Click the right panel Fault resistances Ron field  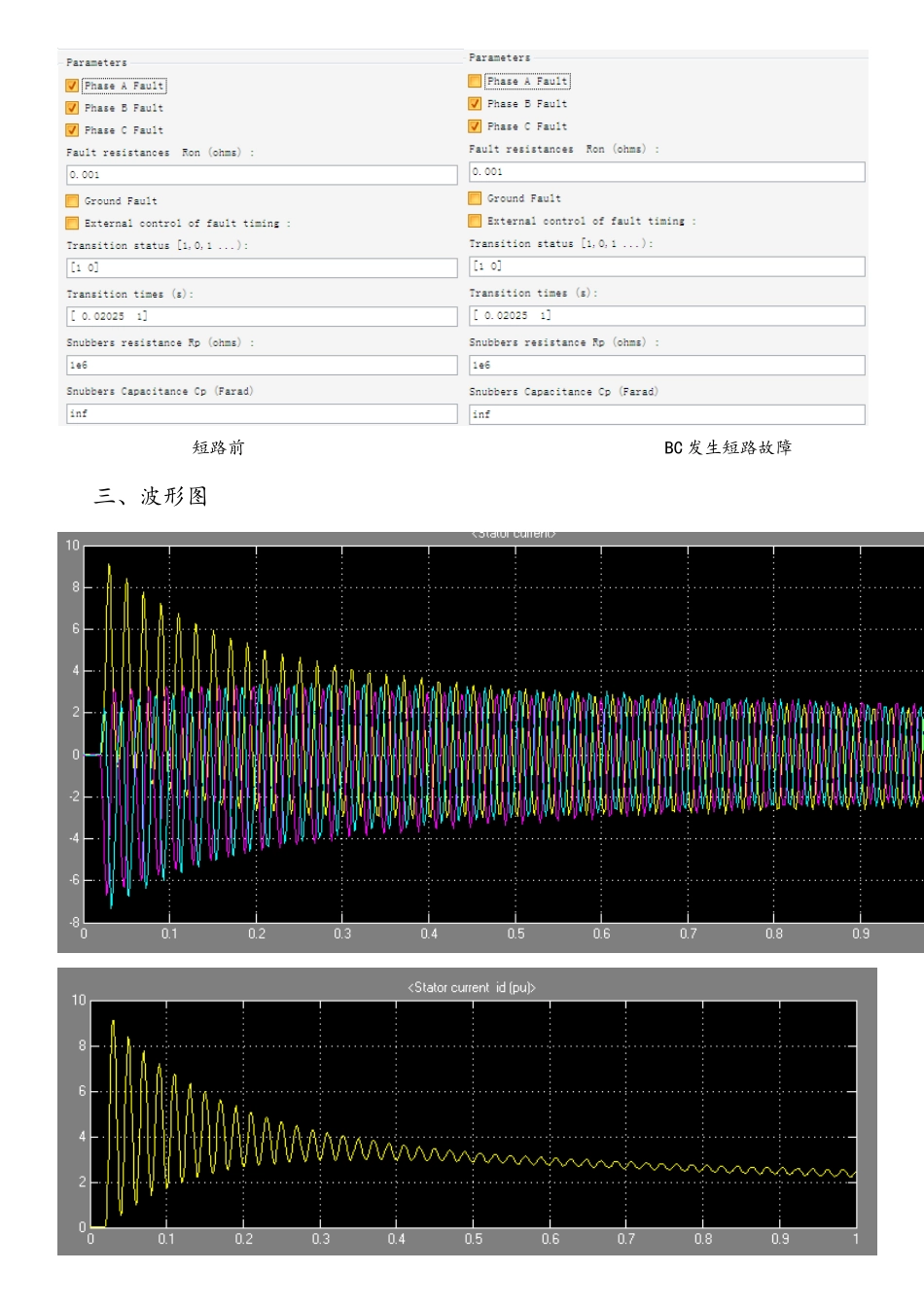pos(666,172)
